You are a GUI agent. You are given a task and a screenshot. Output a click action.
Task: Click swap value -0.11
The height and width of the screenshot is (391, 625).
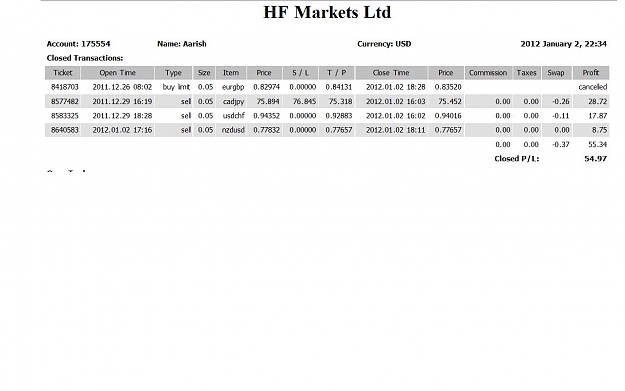[561, 116]
